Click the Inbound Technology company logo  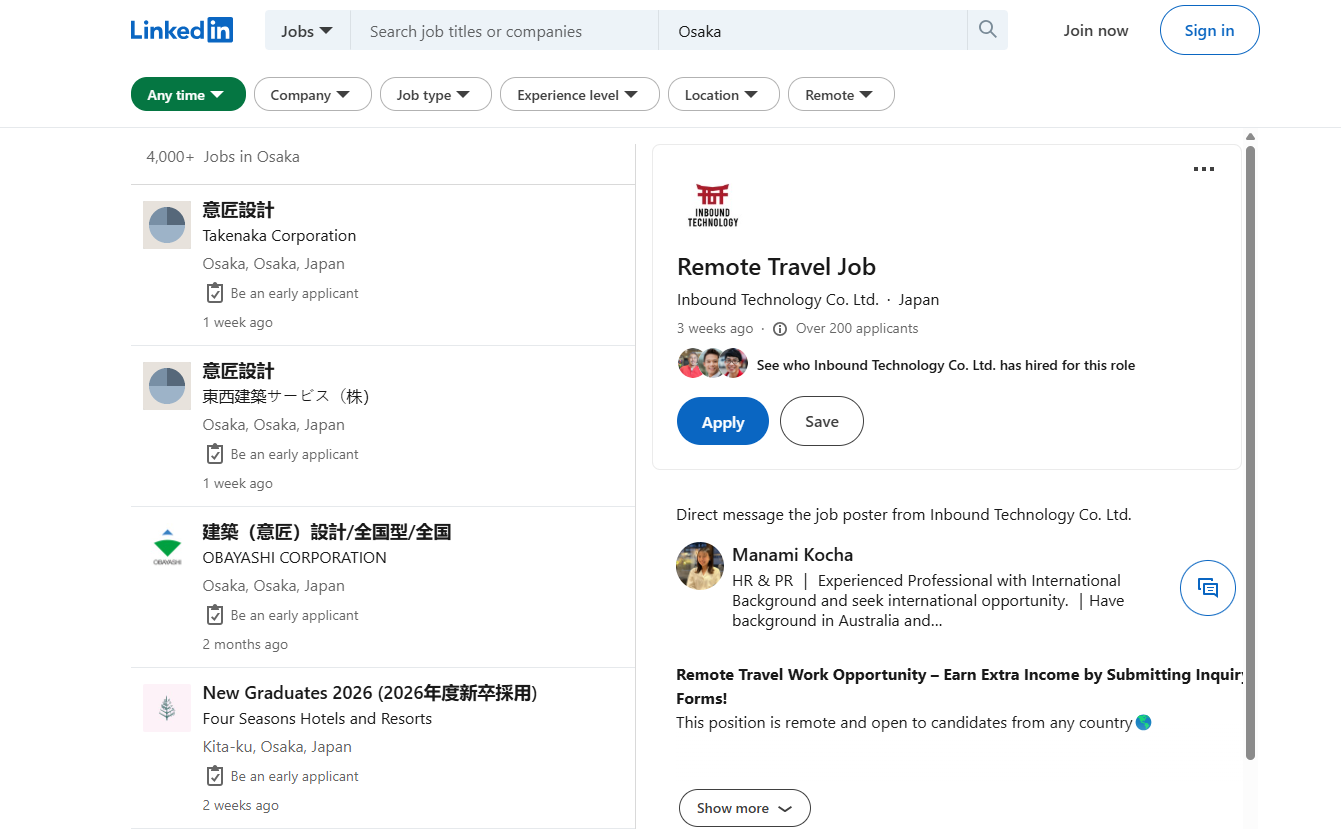[x=712, y=204]
